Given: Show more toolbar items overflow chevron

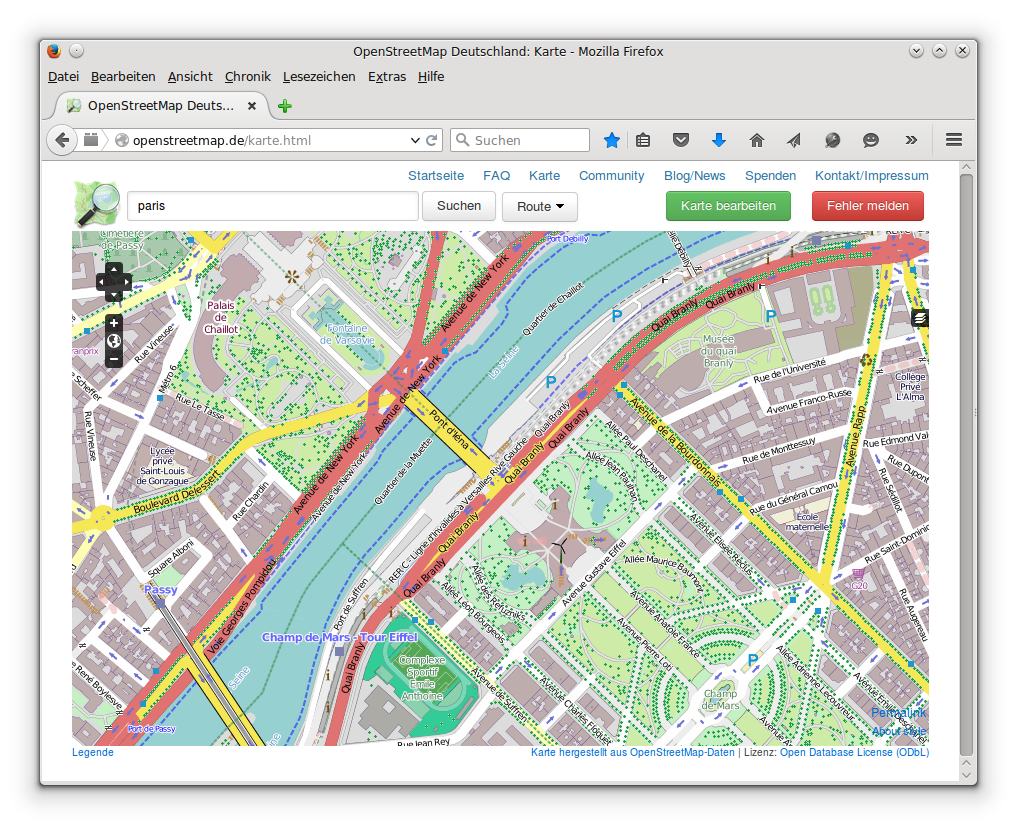Looking at the screenshot, I should pyautogui.click(x=911, y=141).
